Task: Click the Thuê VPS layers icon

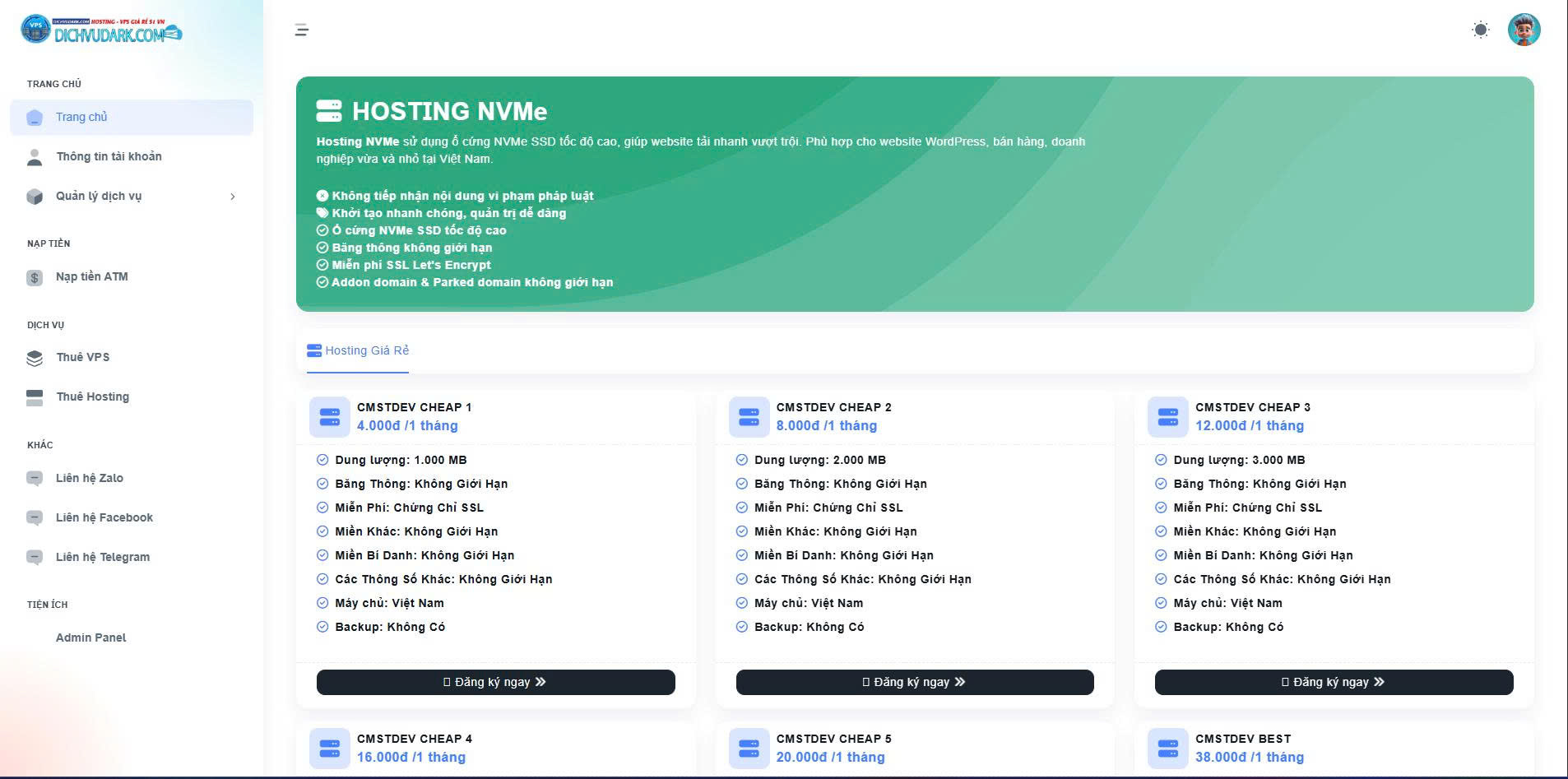Action: click(35, 358)
